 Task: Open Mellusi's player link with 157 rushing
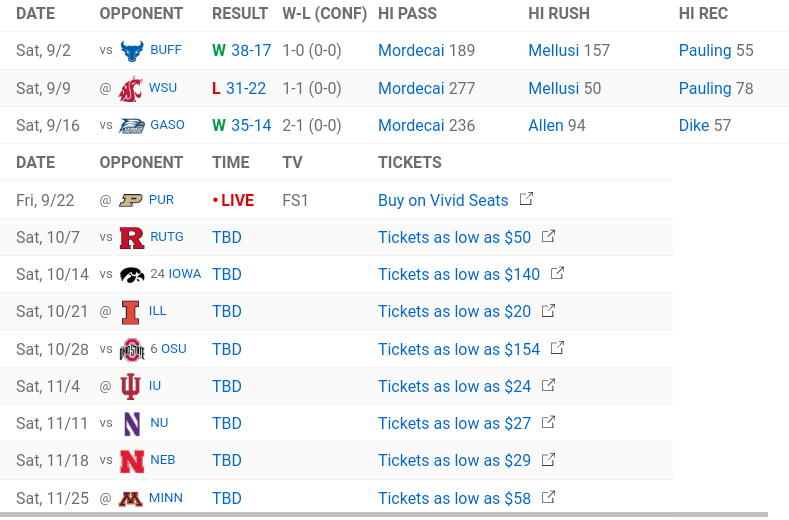554,50
